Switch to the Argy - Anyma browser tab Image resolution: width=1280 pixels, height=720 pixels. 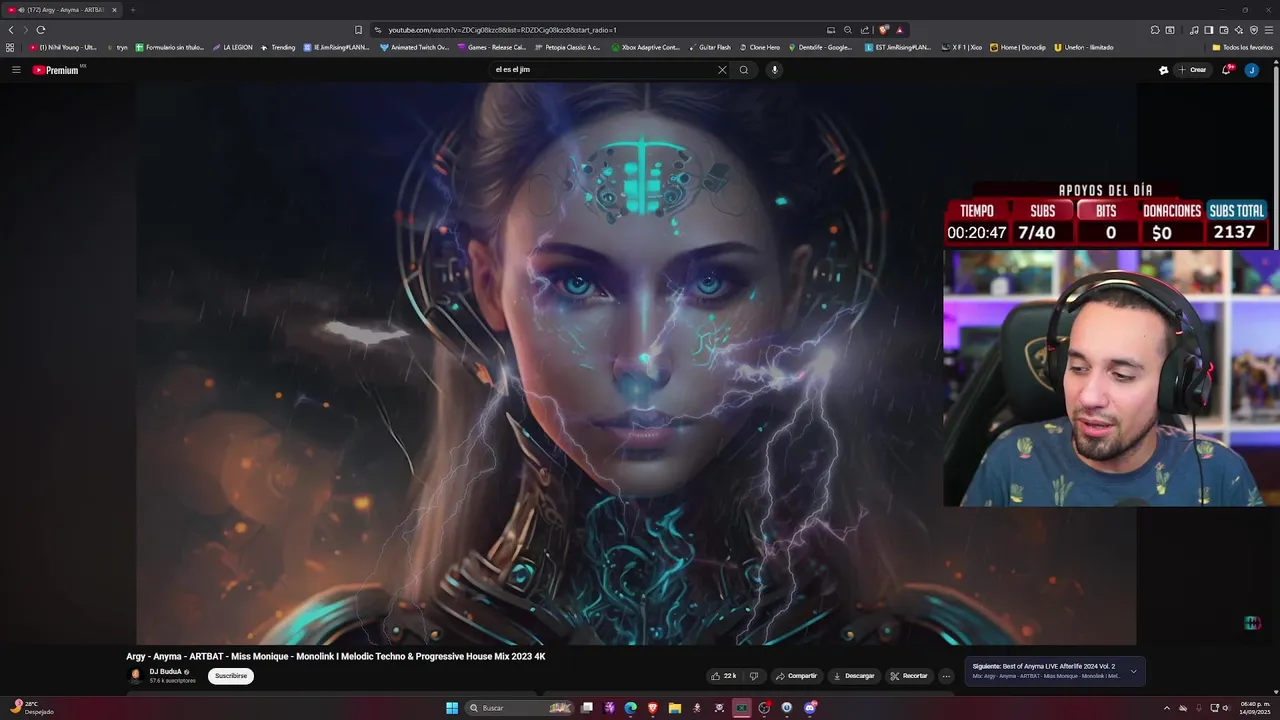pos(62,10)
